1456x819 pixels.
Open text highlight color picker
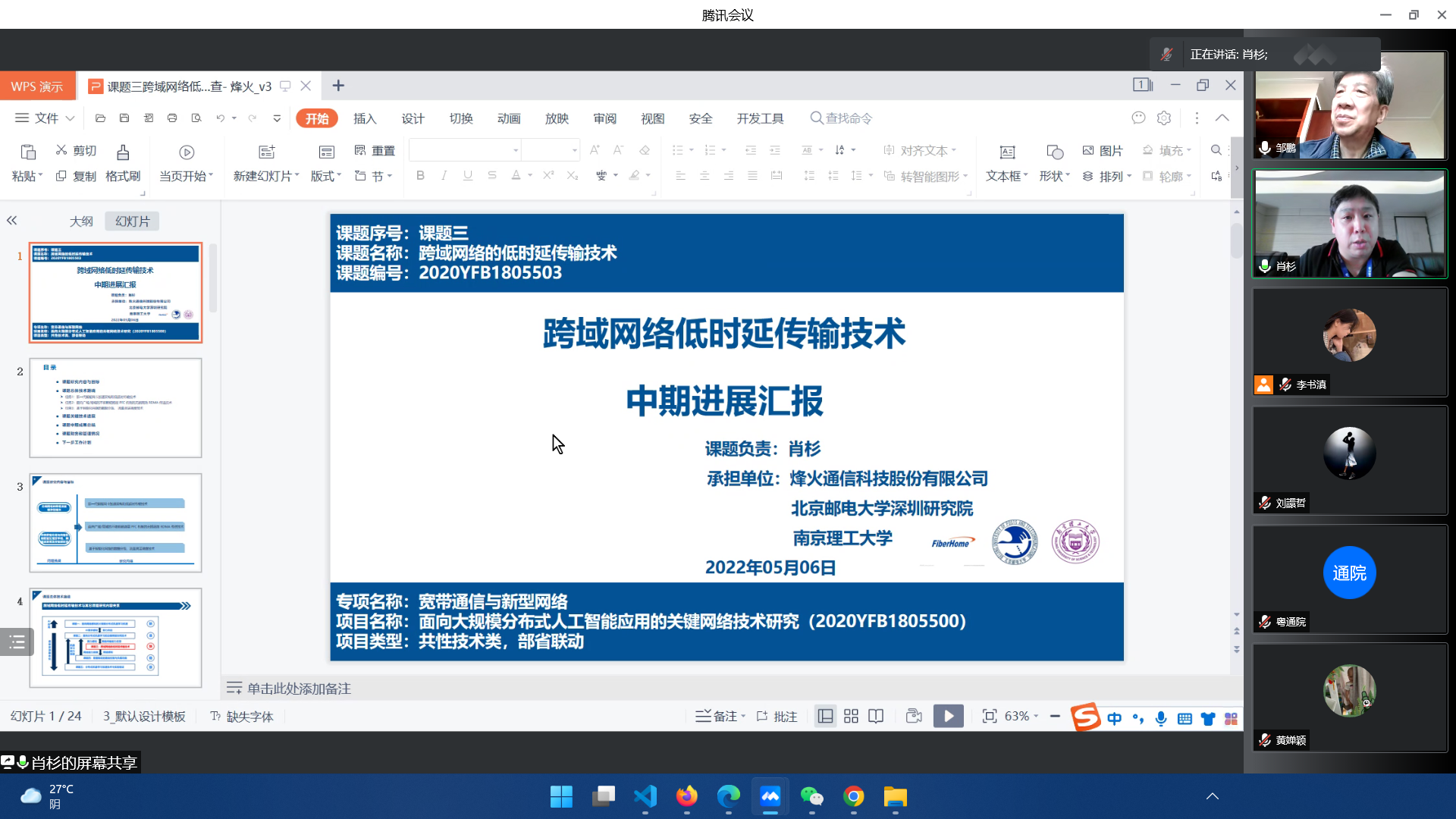(x=635, y=175)
